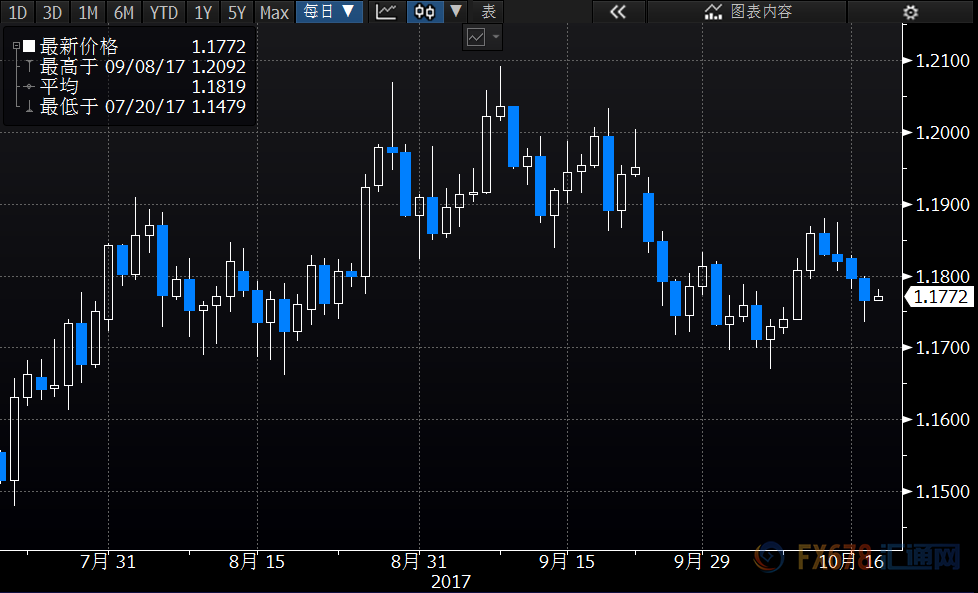This screenshot has height=593, width=978.
Task: Click the 1.1600 axis label
Action: pos(942,420)
